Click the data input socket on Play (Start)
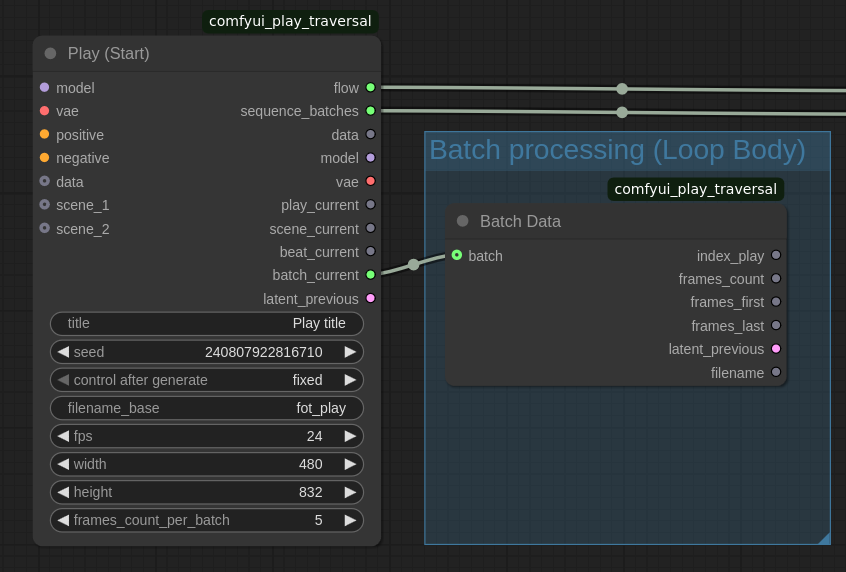Screen dimensions: 846x572 (45, 181)
